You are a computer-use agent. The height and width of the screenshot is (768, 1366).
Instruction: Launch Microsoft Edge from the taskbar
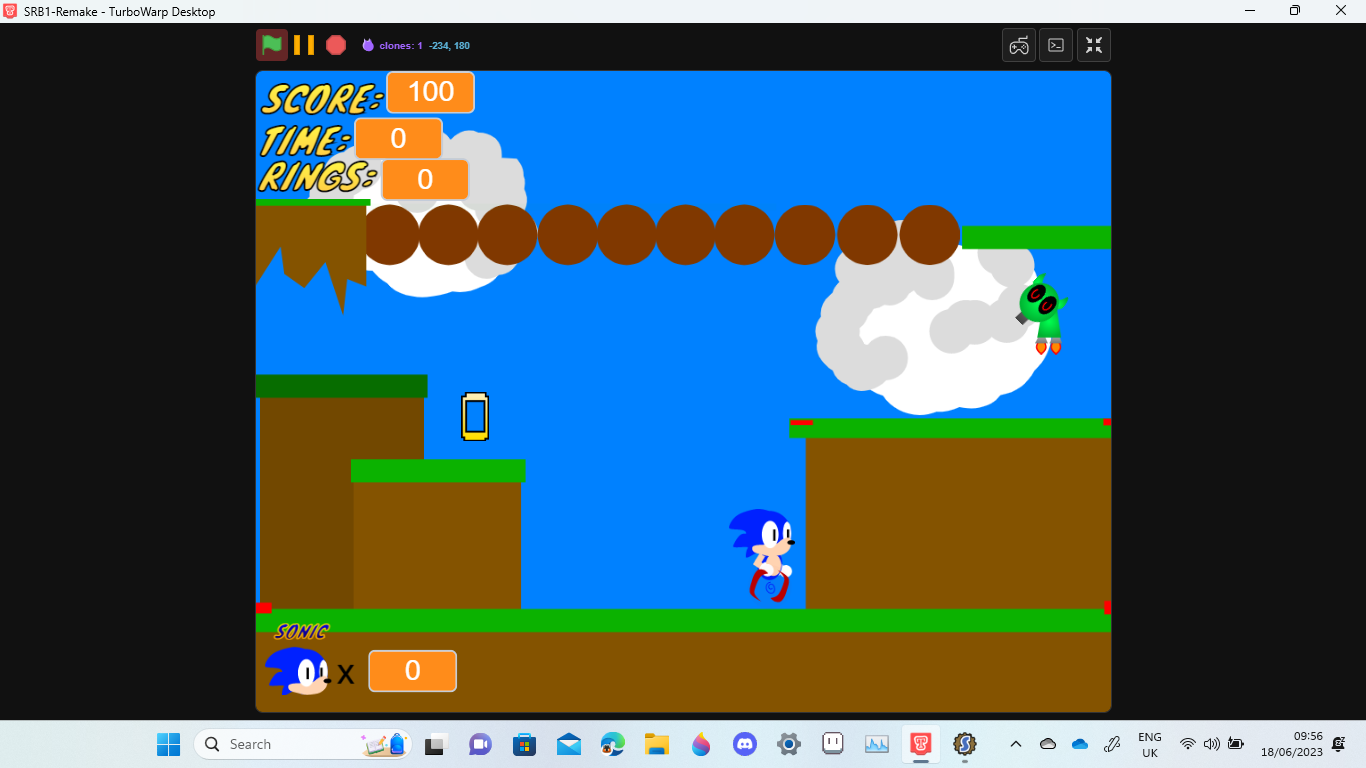[613, 744]
